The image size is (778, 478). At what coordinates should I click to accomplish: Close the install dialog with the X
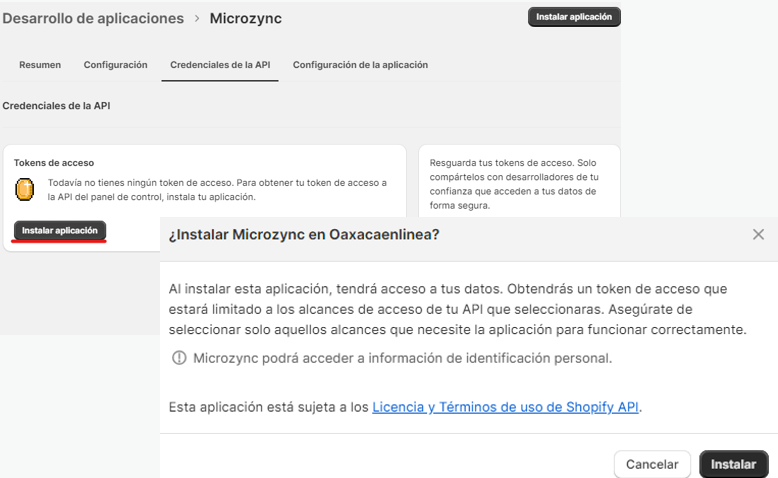758,234
